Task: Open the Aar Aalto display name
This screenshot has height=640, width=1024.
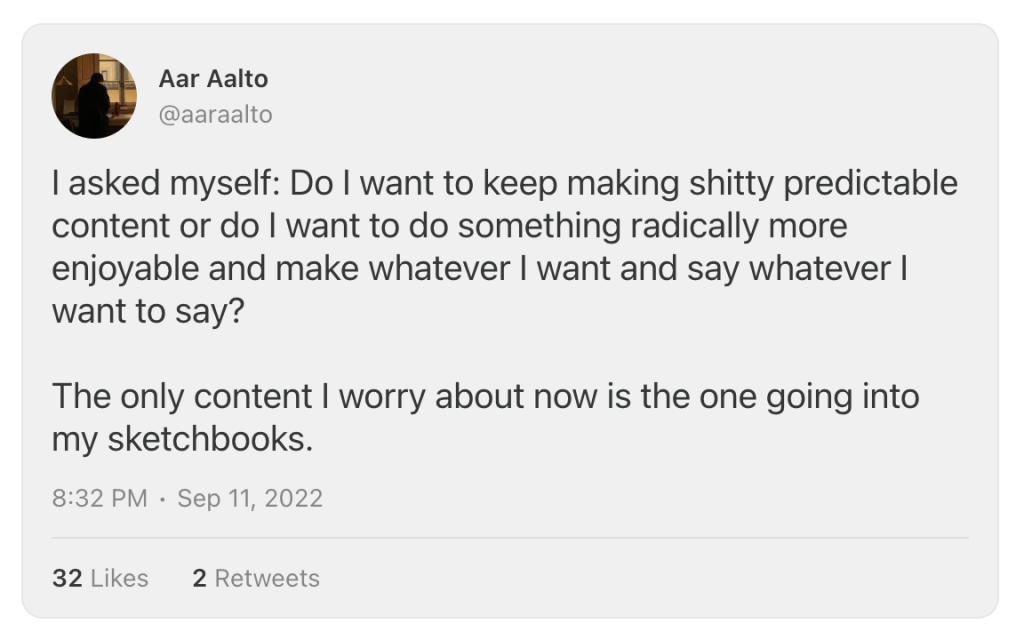Action: [213, 78]
